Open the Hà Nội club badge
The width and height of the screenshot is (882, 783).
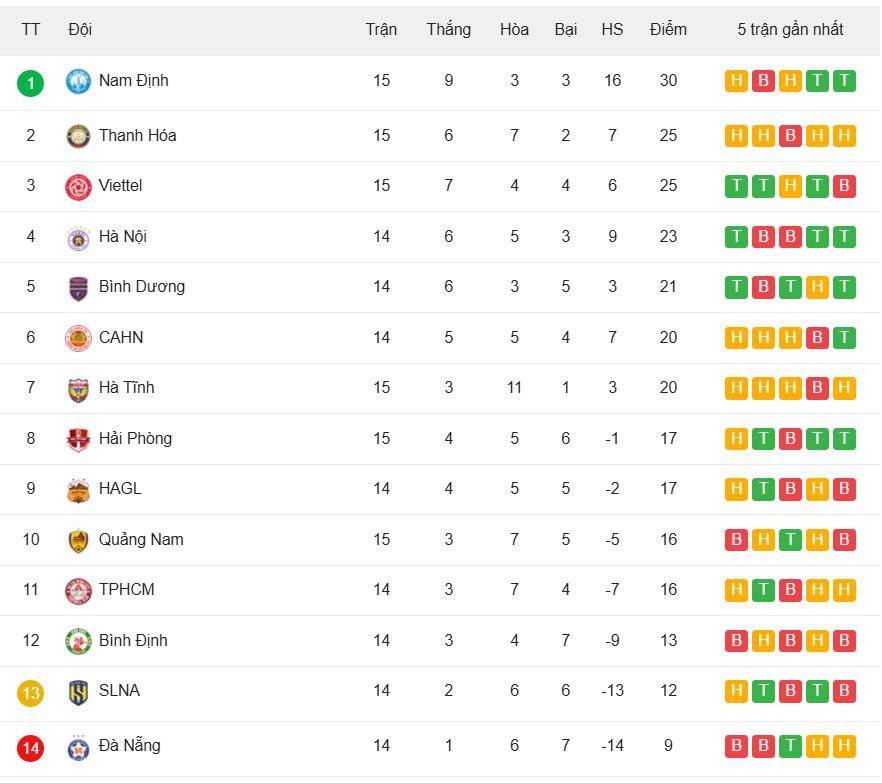click(78, 237)
